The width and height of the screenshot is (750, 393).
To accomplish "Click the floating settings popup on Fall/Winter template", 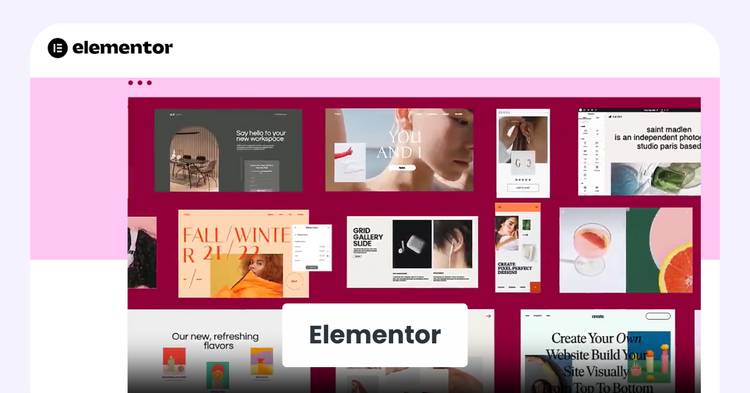I will click(312, 248).
